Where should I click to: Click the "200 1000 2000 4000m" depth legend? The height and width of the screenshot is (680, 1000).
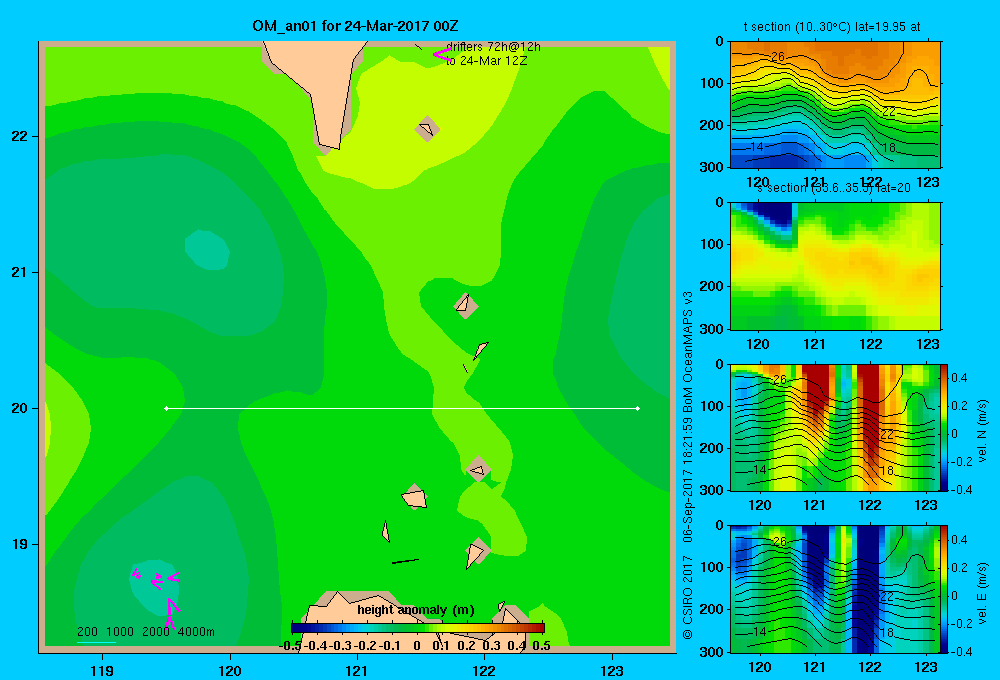click(x=145, y=632)
